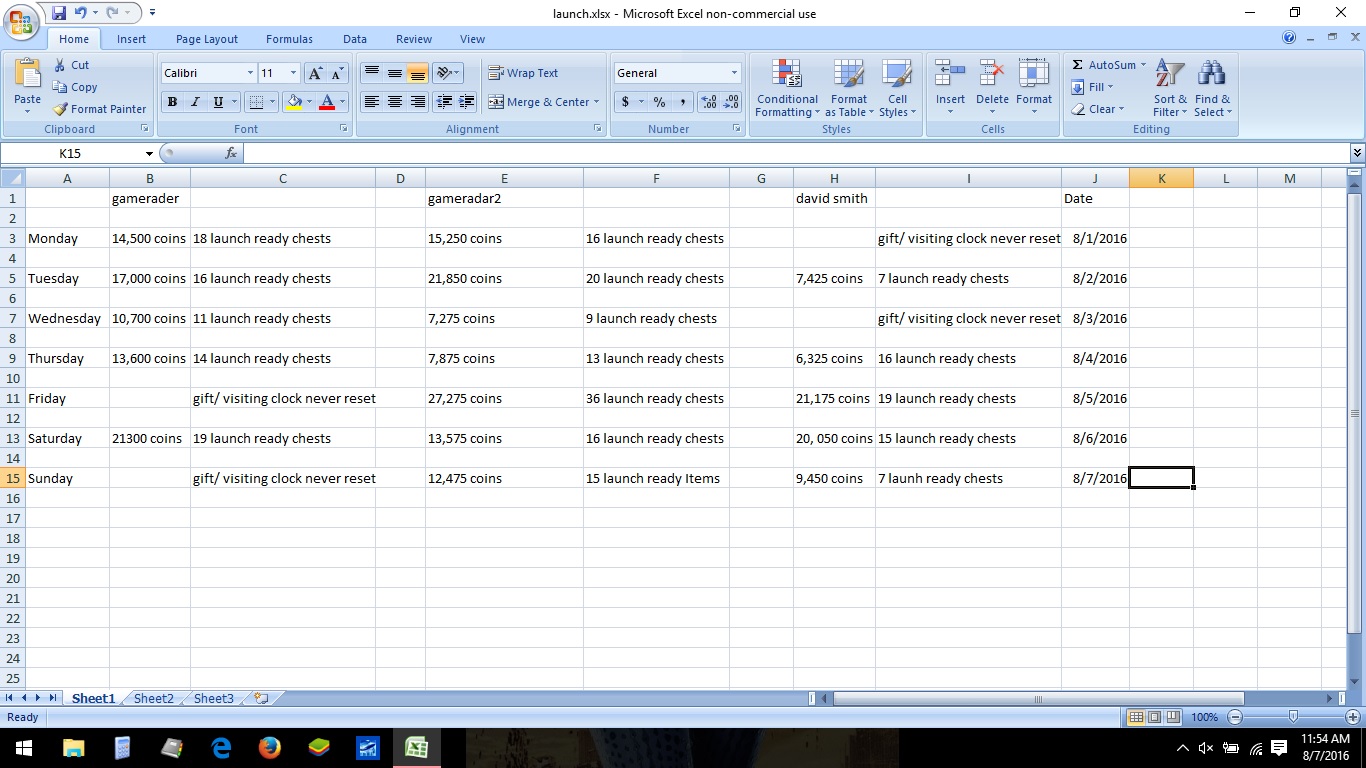Open Cell Styles gallery
This screenshot has height=768, width=1366.
click(x=897, y=88)
